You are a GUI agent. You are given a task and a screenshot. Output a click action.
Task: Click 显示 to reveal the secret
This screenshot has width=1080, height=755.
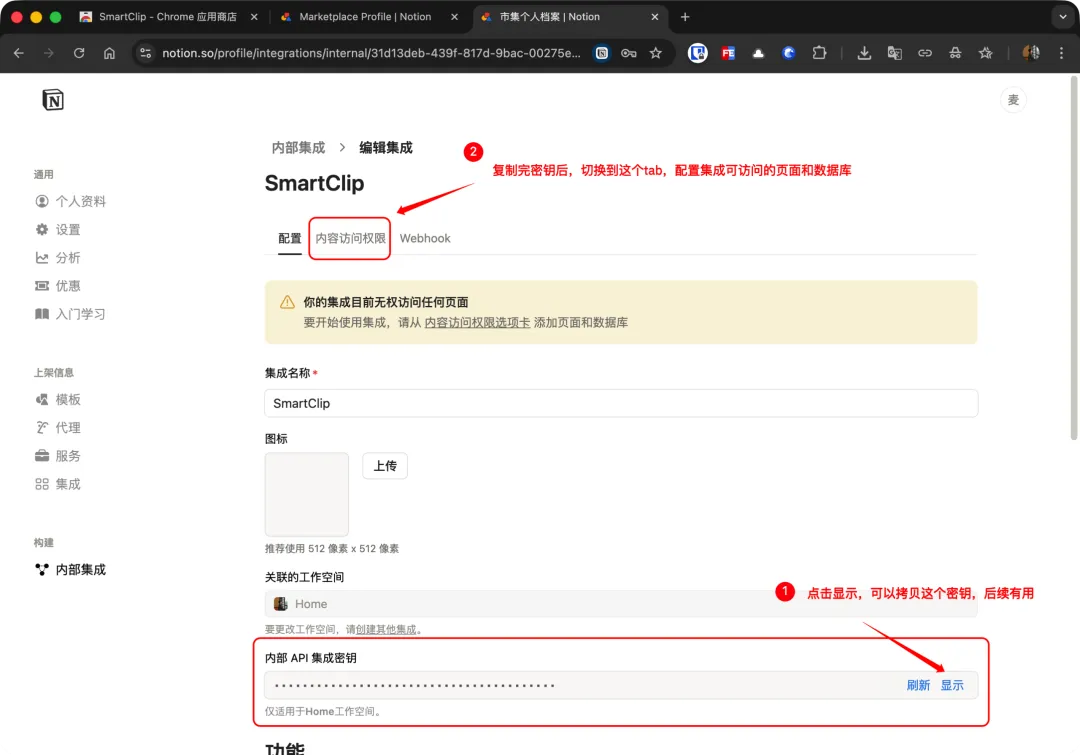(953, 685)
